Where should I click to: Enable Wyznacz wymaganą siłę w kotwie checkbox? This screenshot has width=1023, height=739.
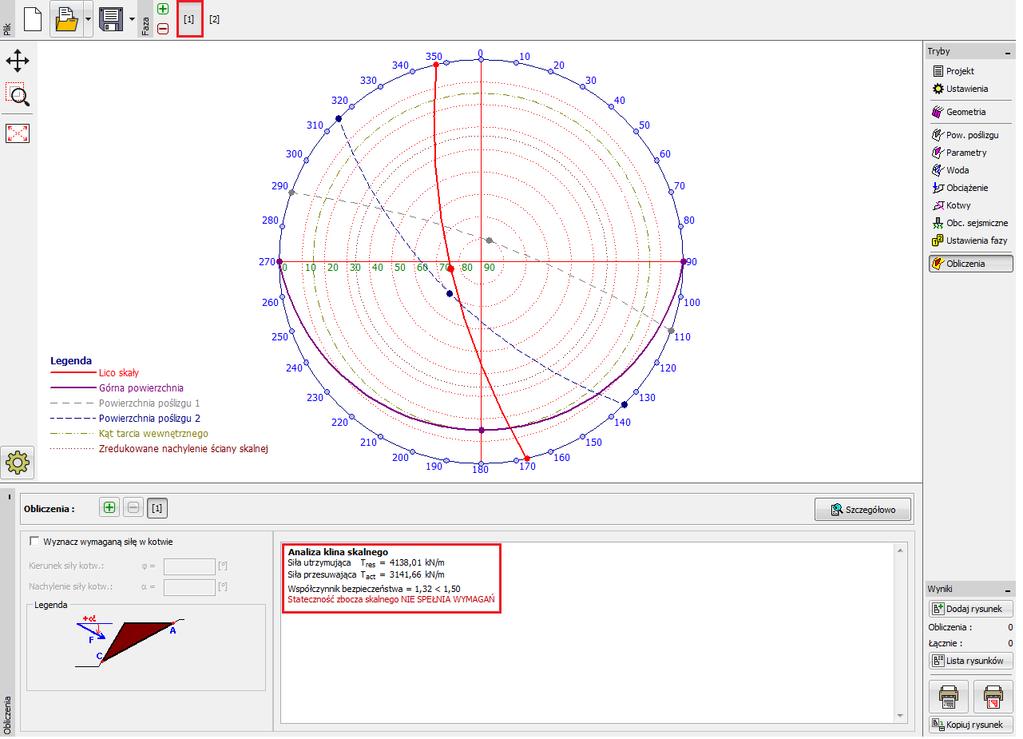pos(35,541)
